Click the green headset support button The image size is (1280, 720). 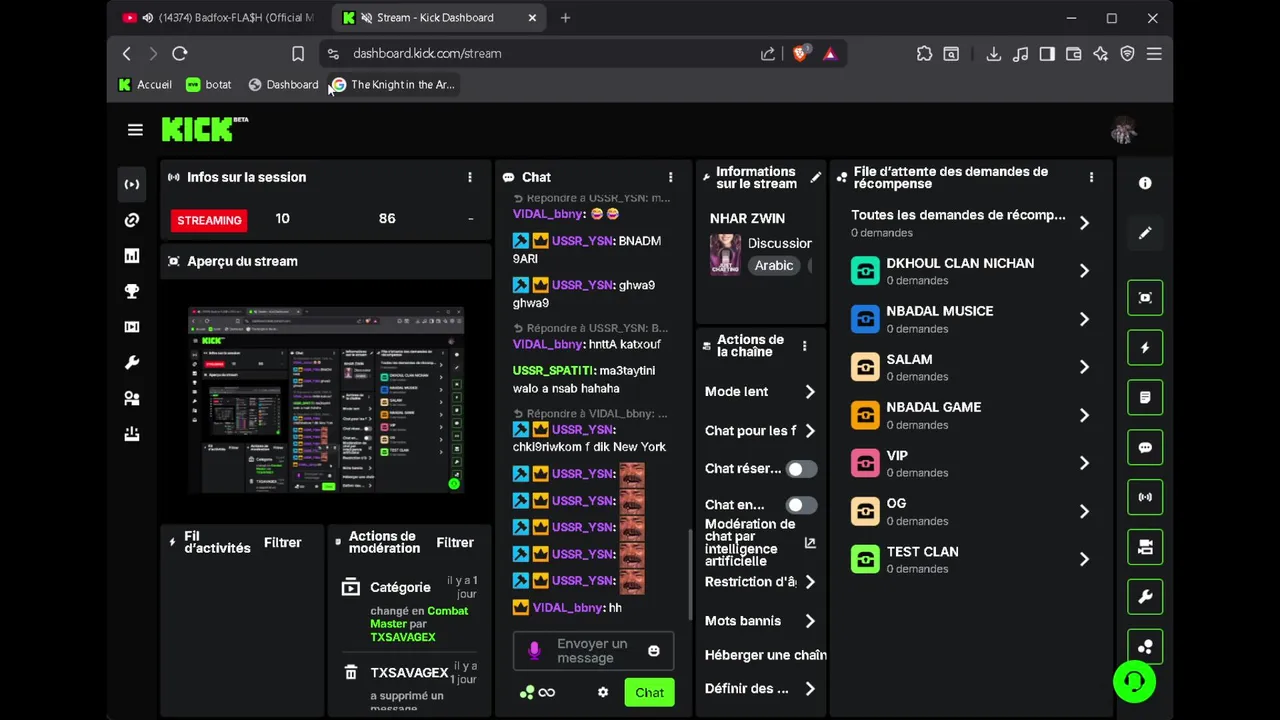click(x=1134, y=682)
